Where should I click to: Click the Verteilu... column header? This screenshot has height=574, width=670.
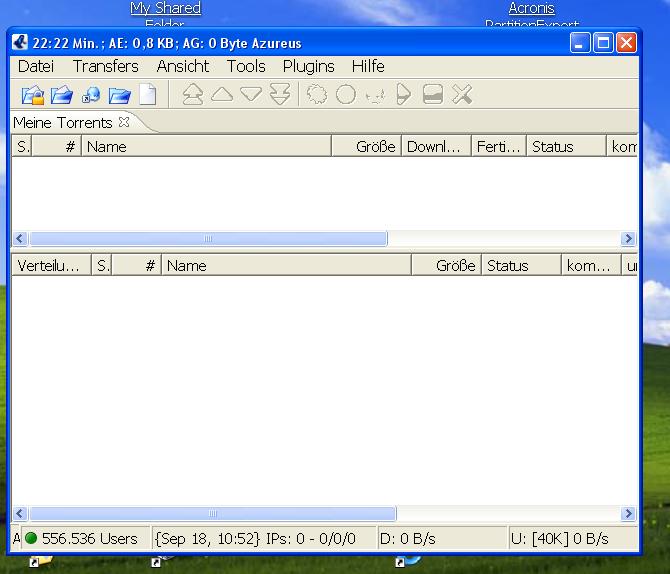[51, 265]
